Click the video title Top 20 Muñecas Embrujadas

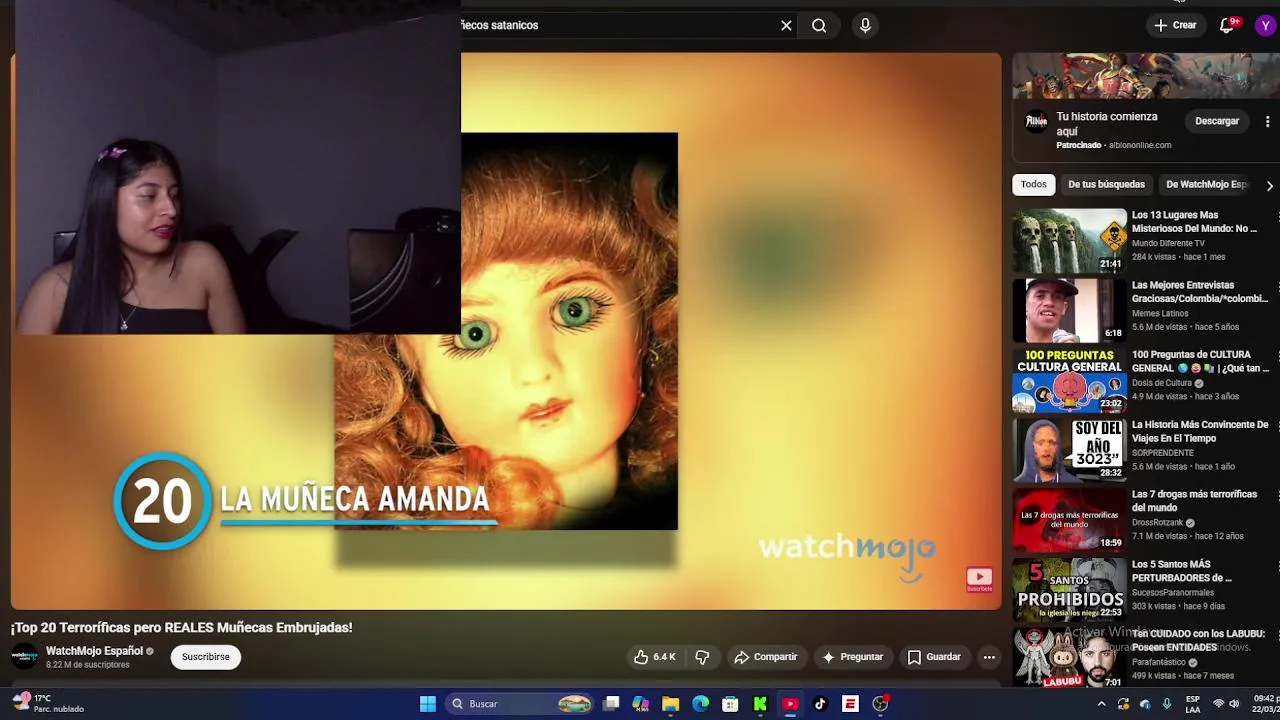click(181, 627)
